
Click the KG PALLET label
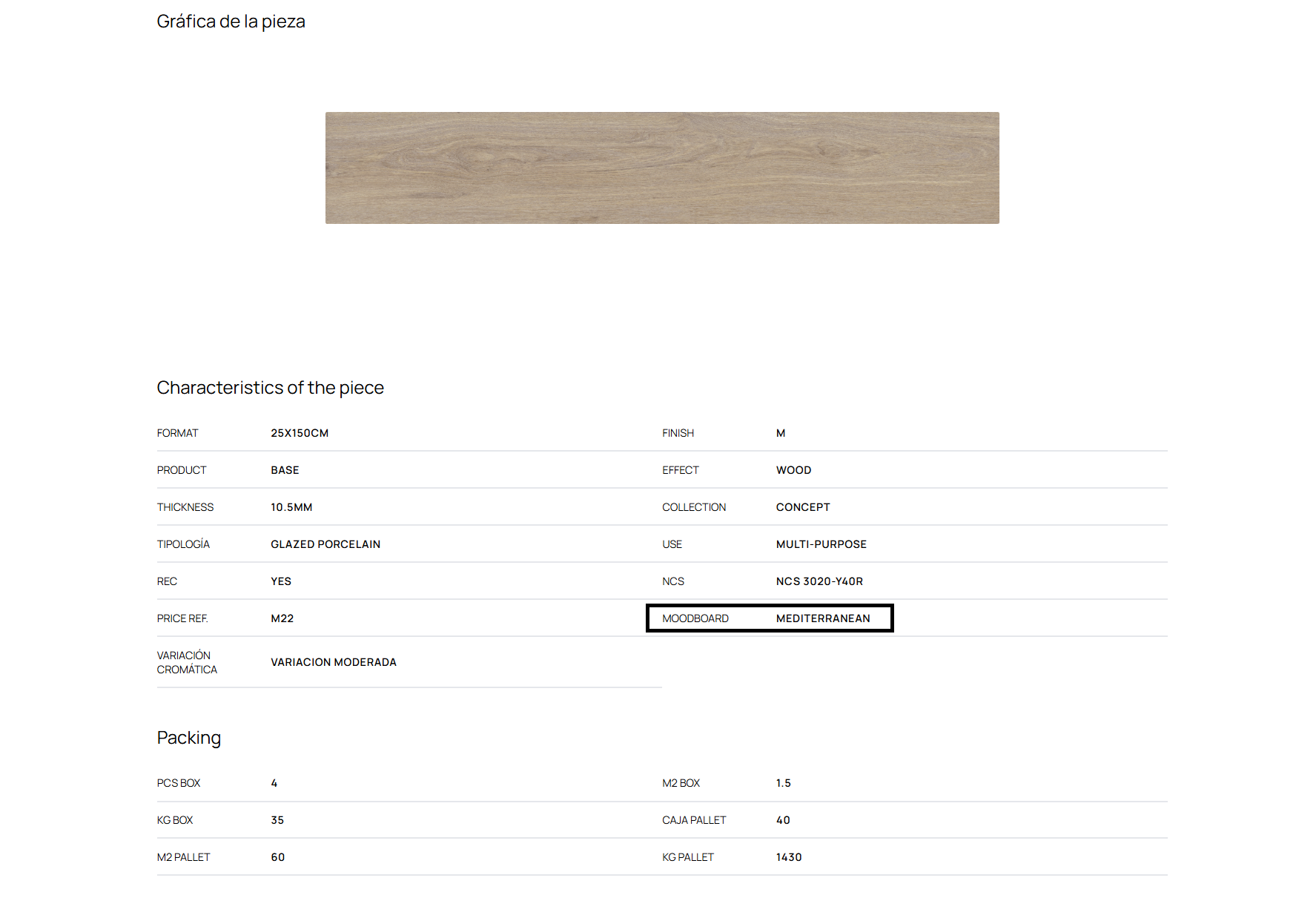point(688,857)
